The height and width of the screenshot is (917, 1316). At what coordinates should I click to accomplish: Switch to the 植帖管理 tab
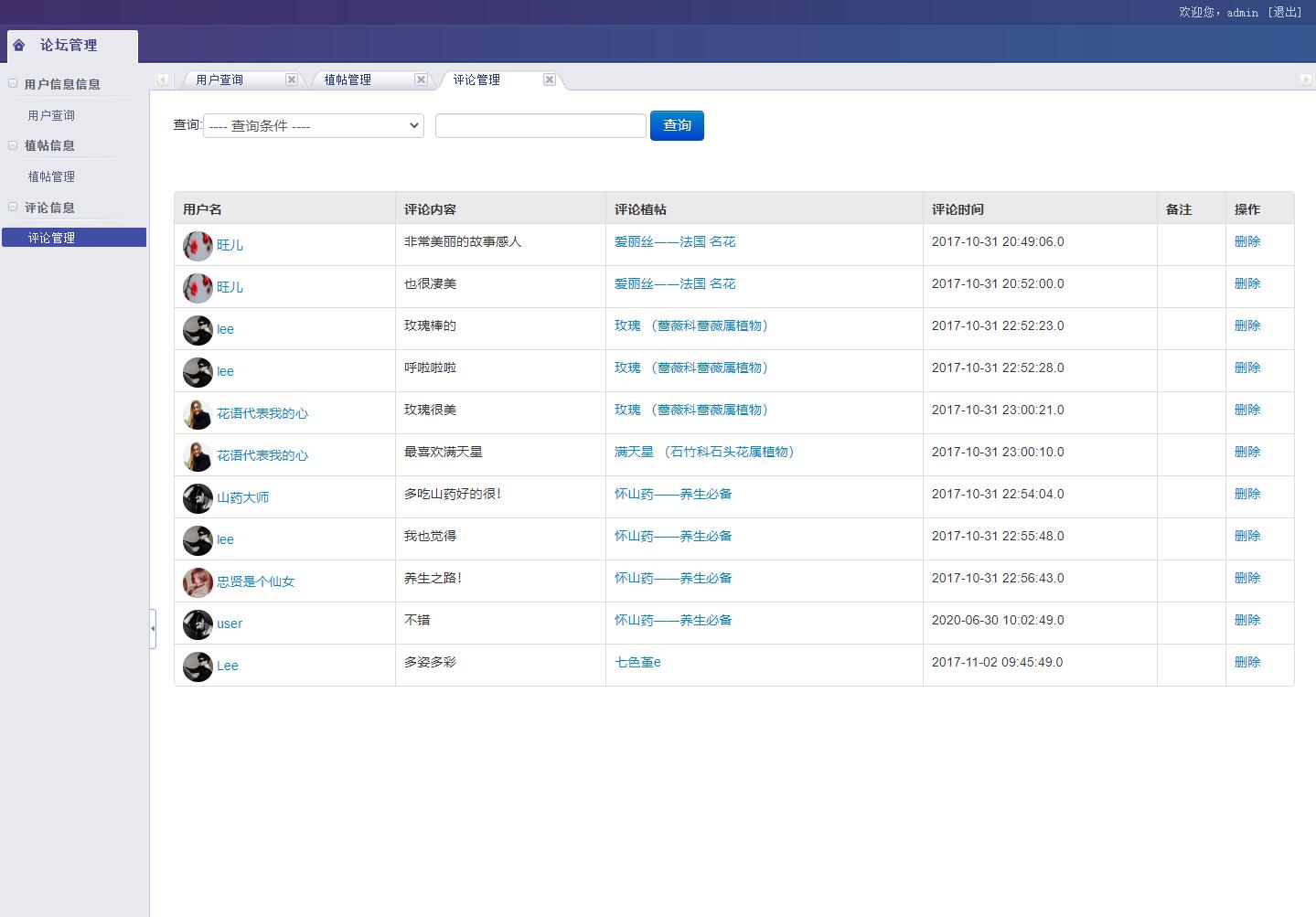click(x=349, y=80)
